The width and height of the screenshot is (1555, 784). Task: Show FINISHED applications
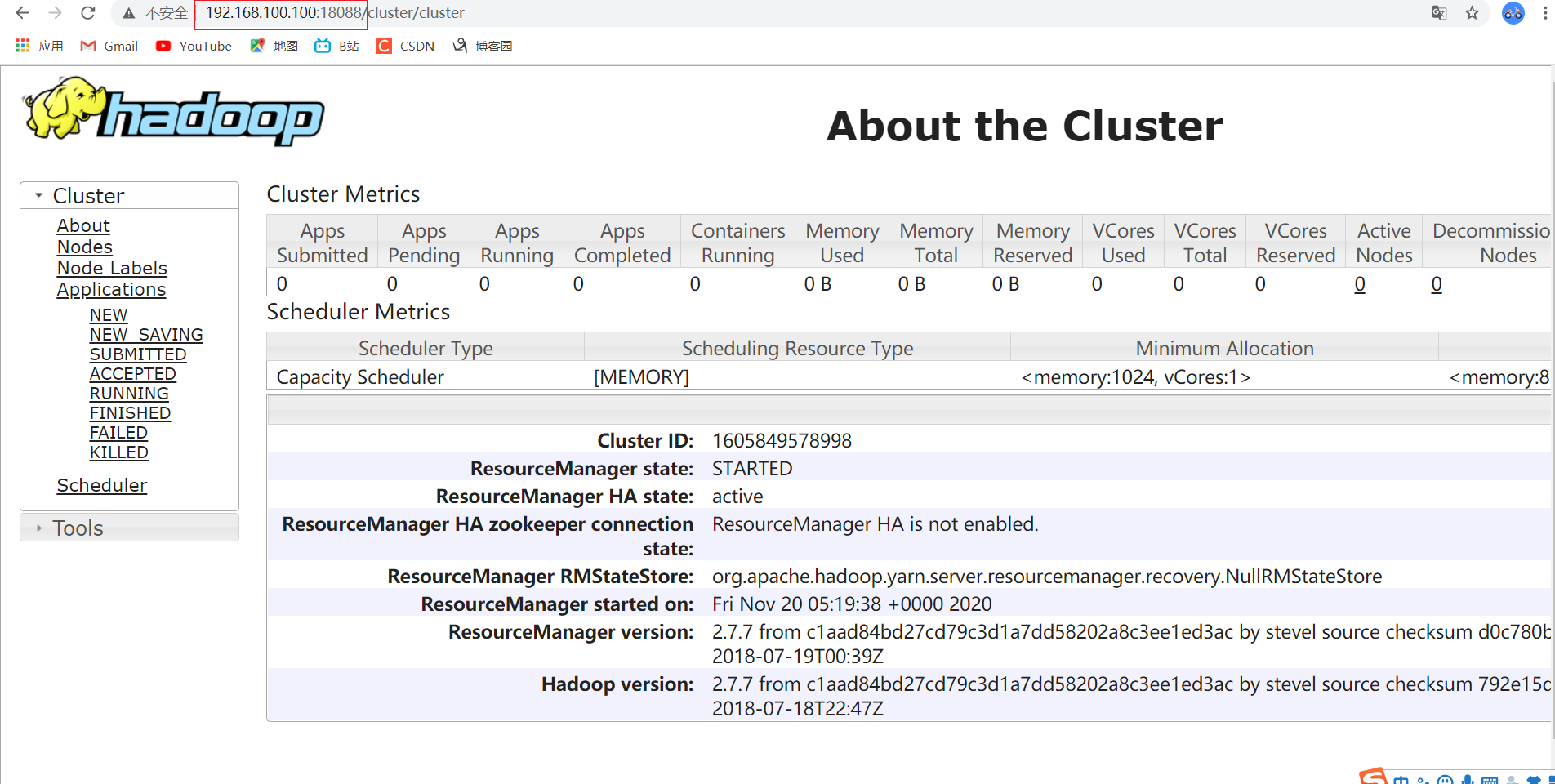(130, 413)
